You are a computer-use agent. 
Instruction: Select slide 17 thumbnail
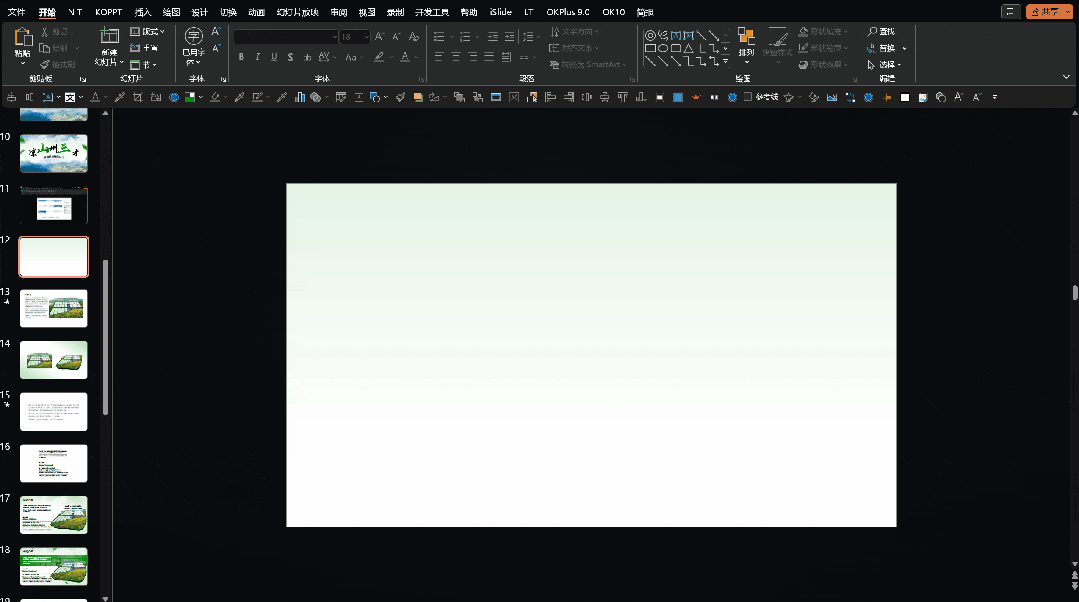[x=54, y=515]
